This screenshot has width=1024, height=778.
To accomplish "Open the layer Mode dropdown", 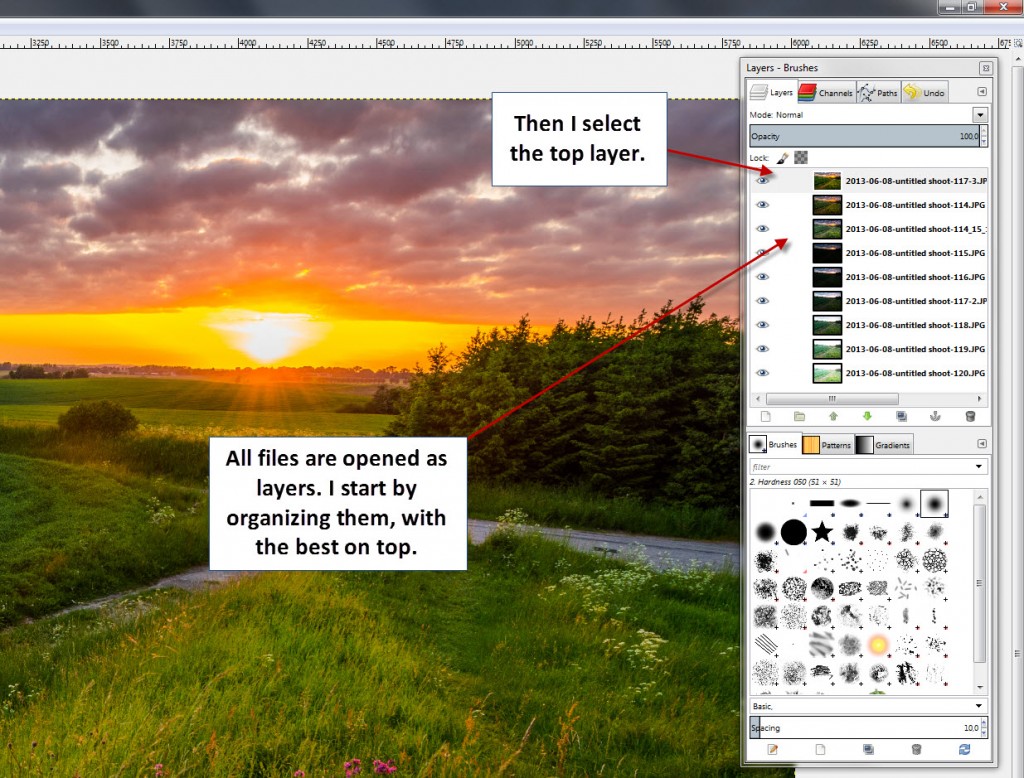I will 980,115.
